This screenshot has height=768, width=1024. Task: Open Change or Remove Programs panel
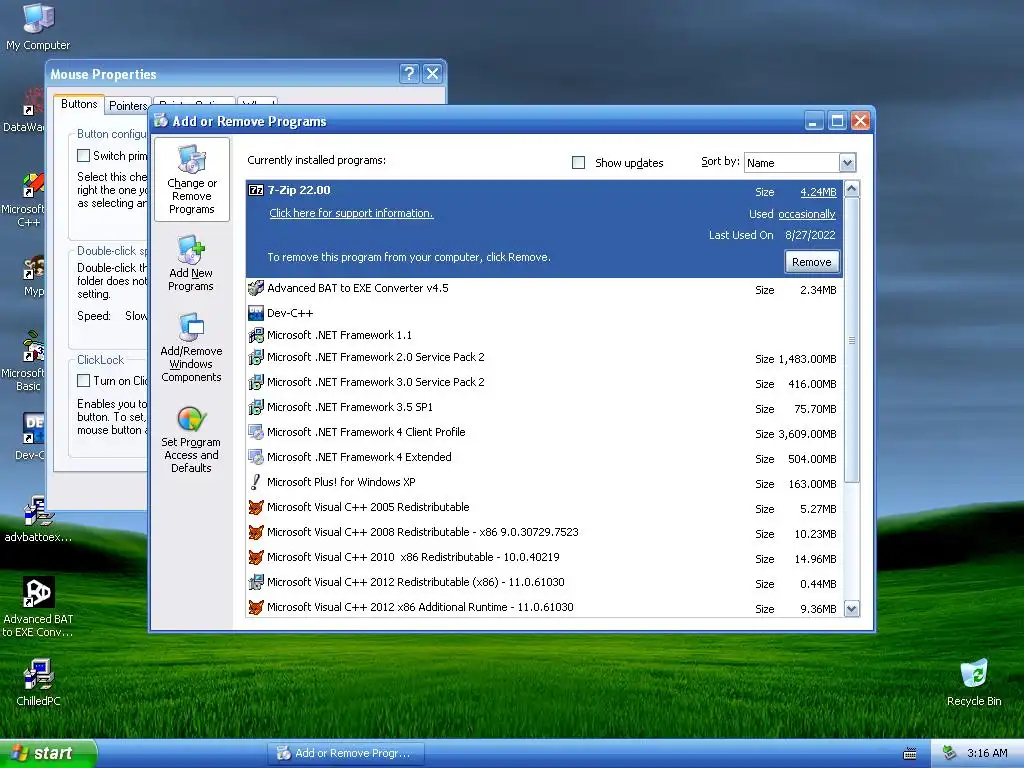click(x=191, y=180)
